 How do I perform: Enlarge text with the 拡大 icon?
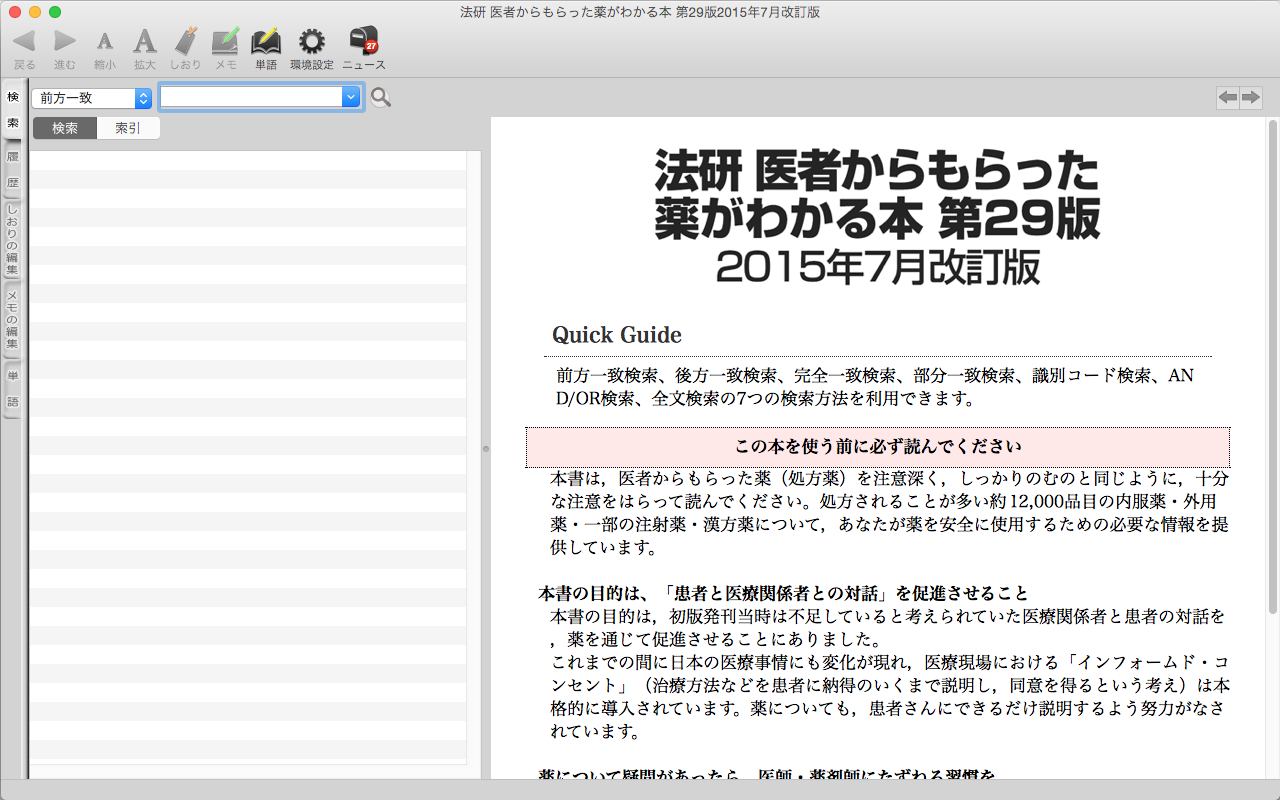pos(145,41)
